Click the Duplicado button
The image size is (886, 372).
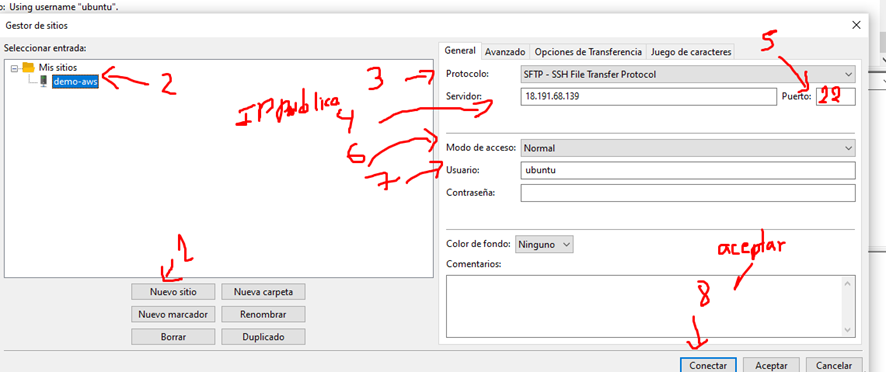click(263, 337)
